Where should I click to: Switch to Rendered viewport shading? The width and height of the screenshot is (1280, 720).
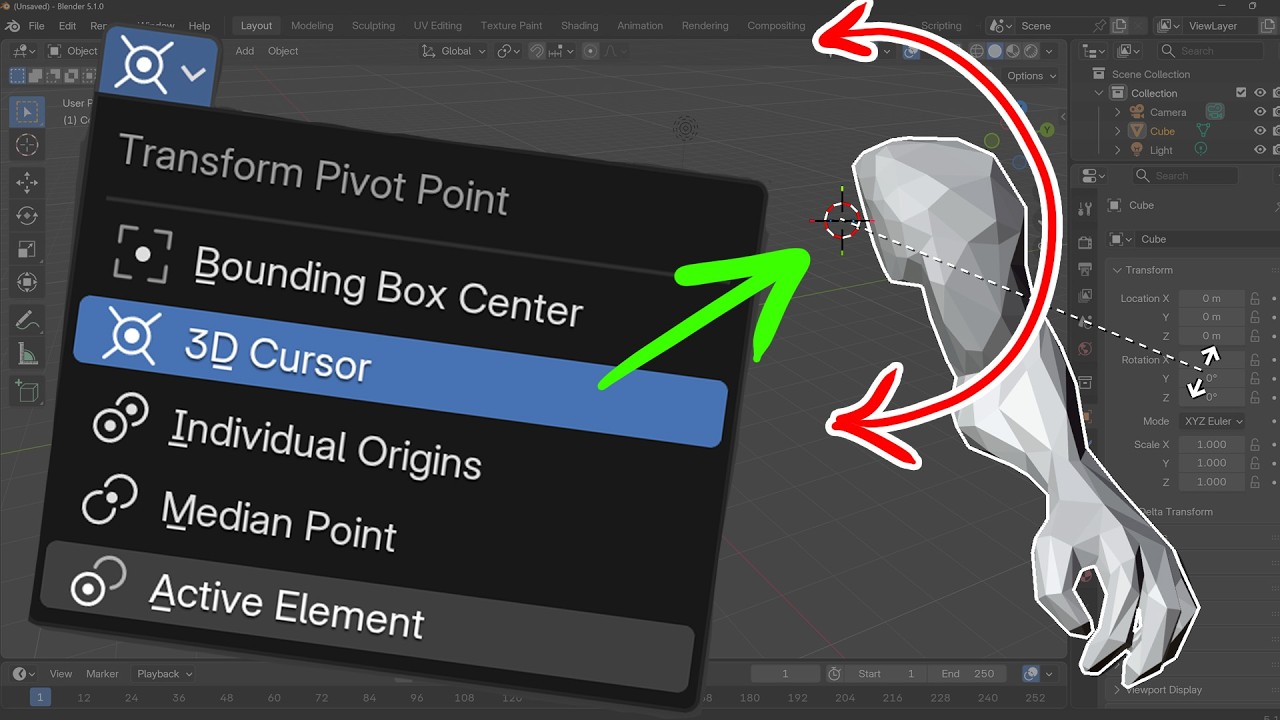1031,51
